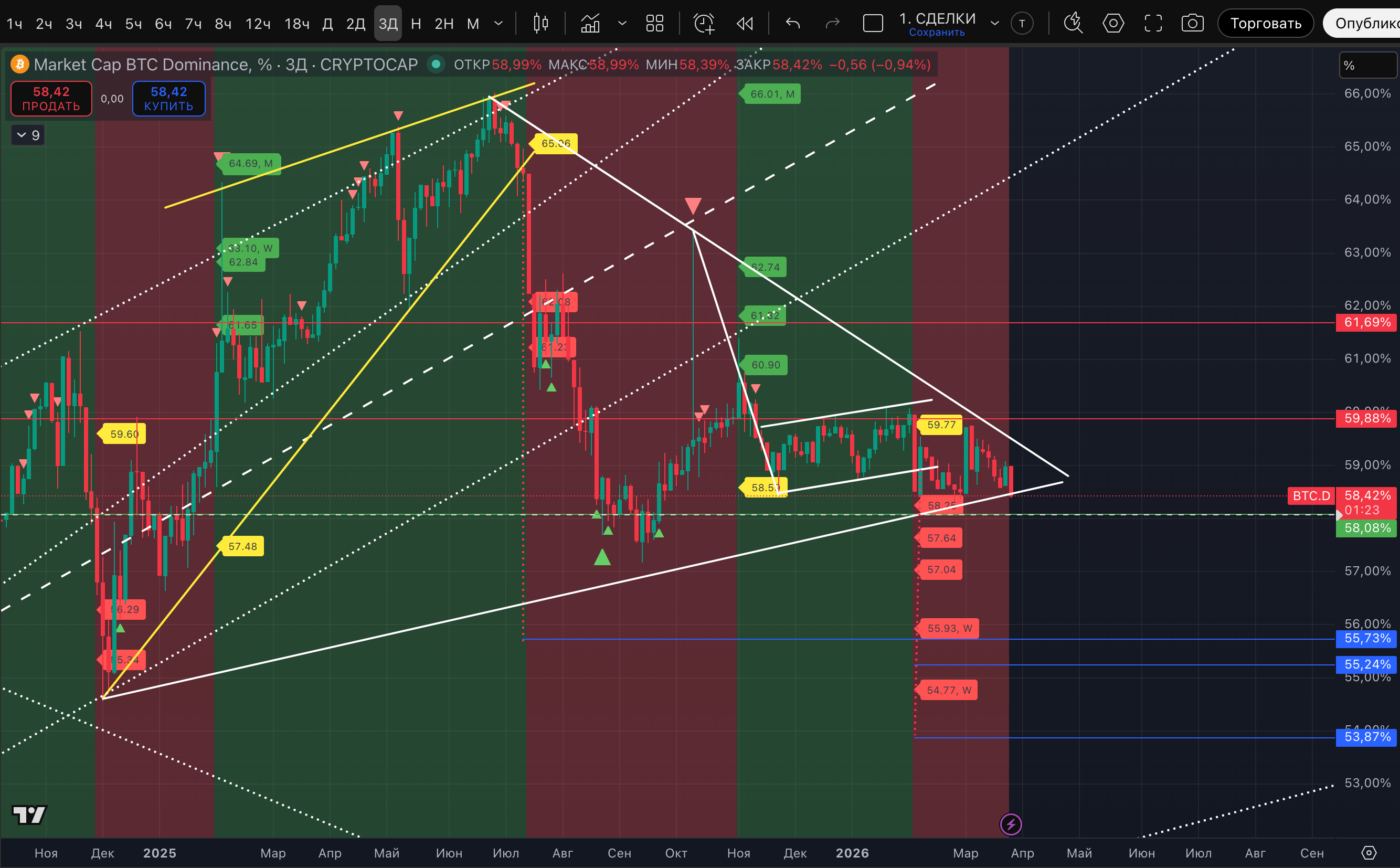Expand the indicators favorites dropdown arrow
The image size is (1400, 868).
click(622, 24)
